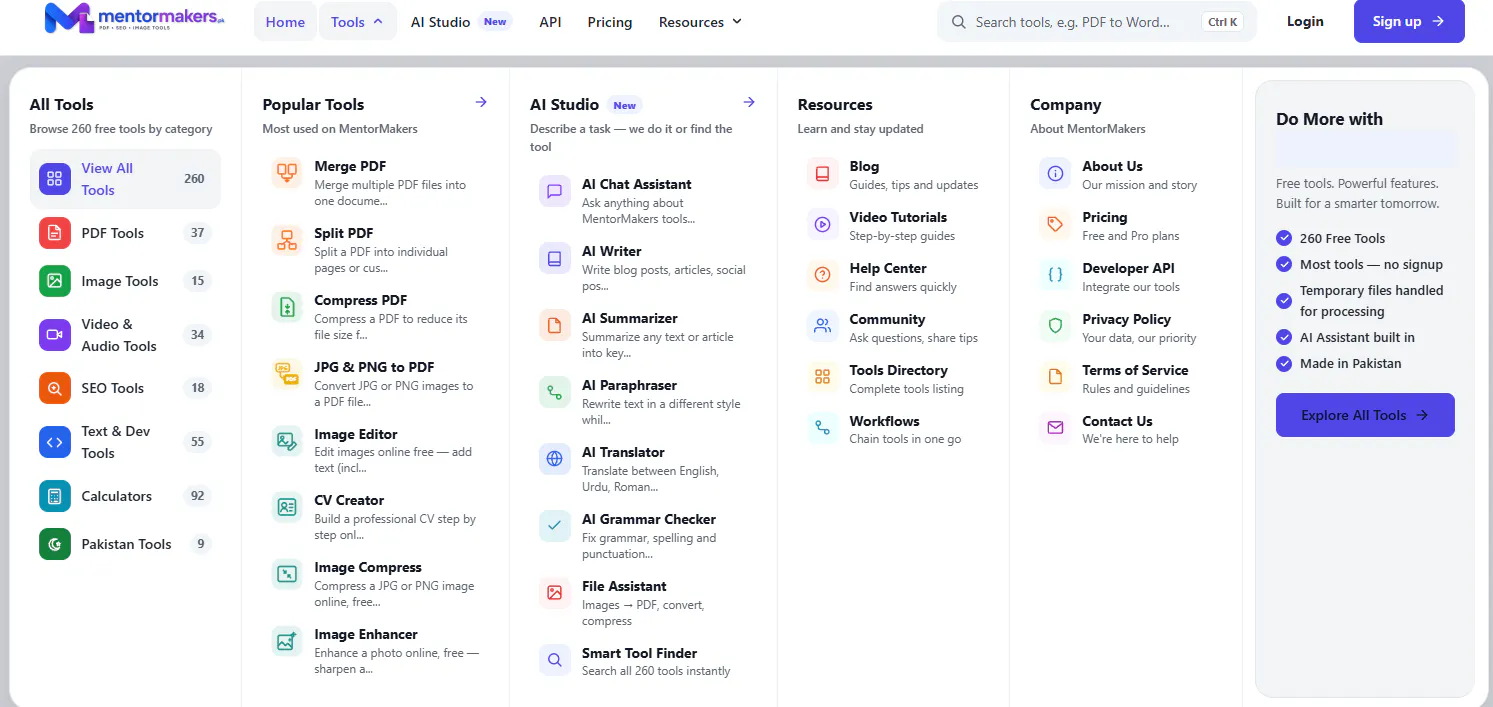The image size is (1493, 707).
Task: Open the PDF Tools category
Action: coord(125,233)
